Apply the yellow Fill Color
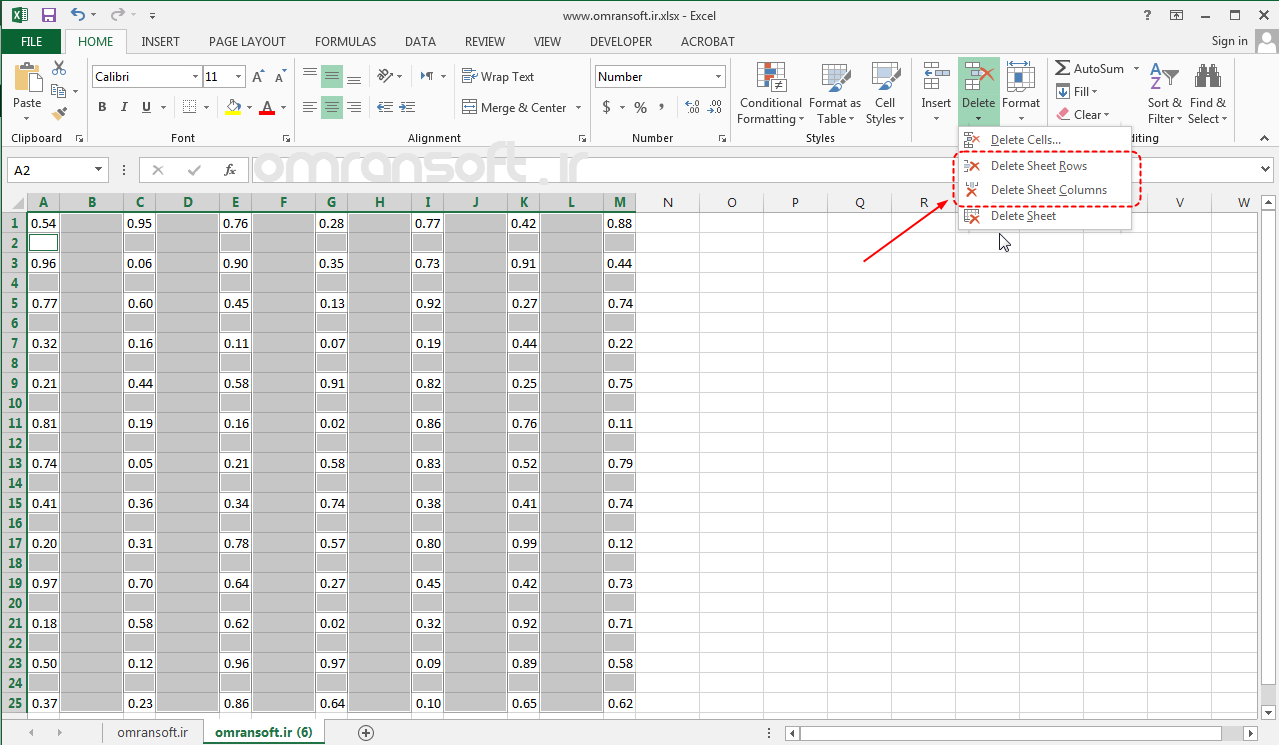 tap(233, 107)
